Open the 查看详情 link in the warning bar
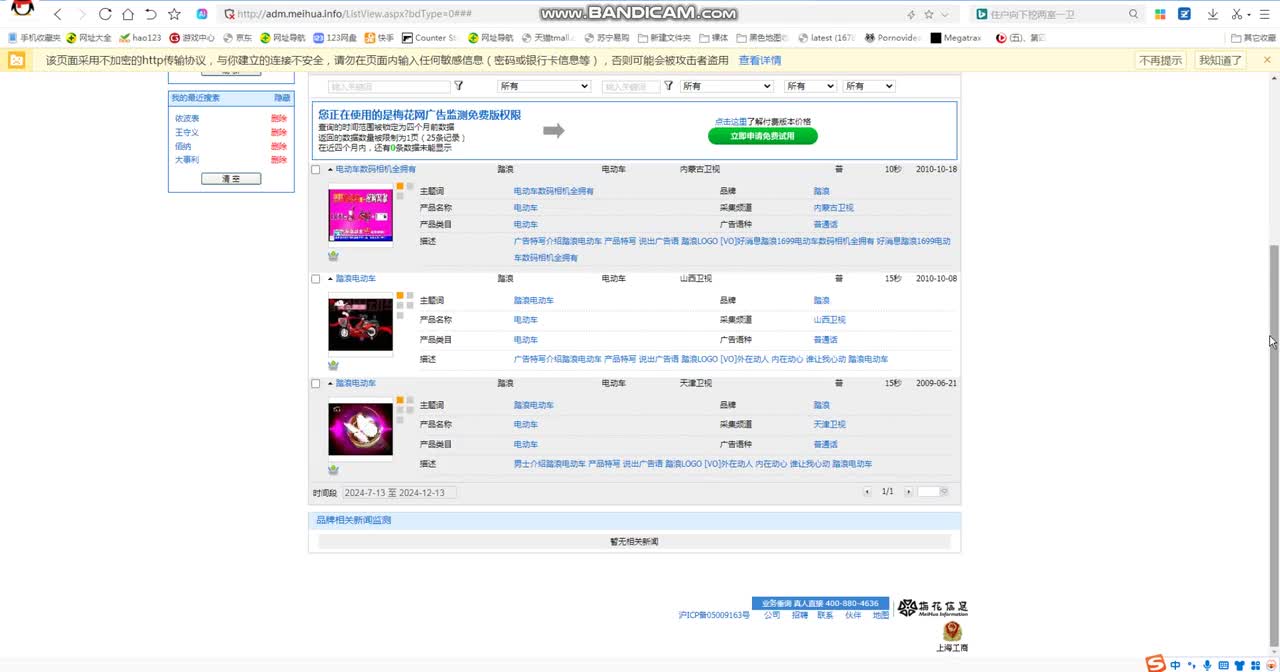Image resolution: width=1280 pixels, height=672 pixels. pyautogui.click(x=760, y=60)
